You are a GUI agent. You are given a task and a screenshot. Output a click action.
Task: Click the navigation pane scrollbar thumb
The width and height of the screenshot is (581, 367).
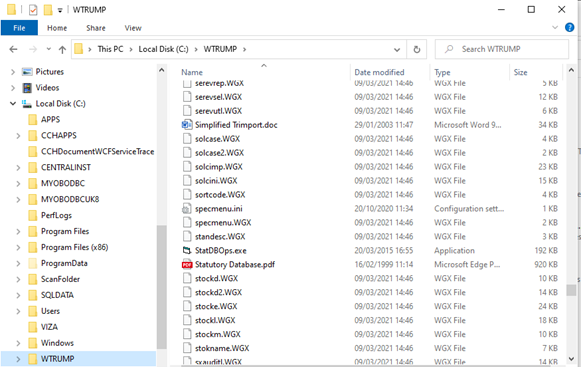coord(161,287)
